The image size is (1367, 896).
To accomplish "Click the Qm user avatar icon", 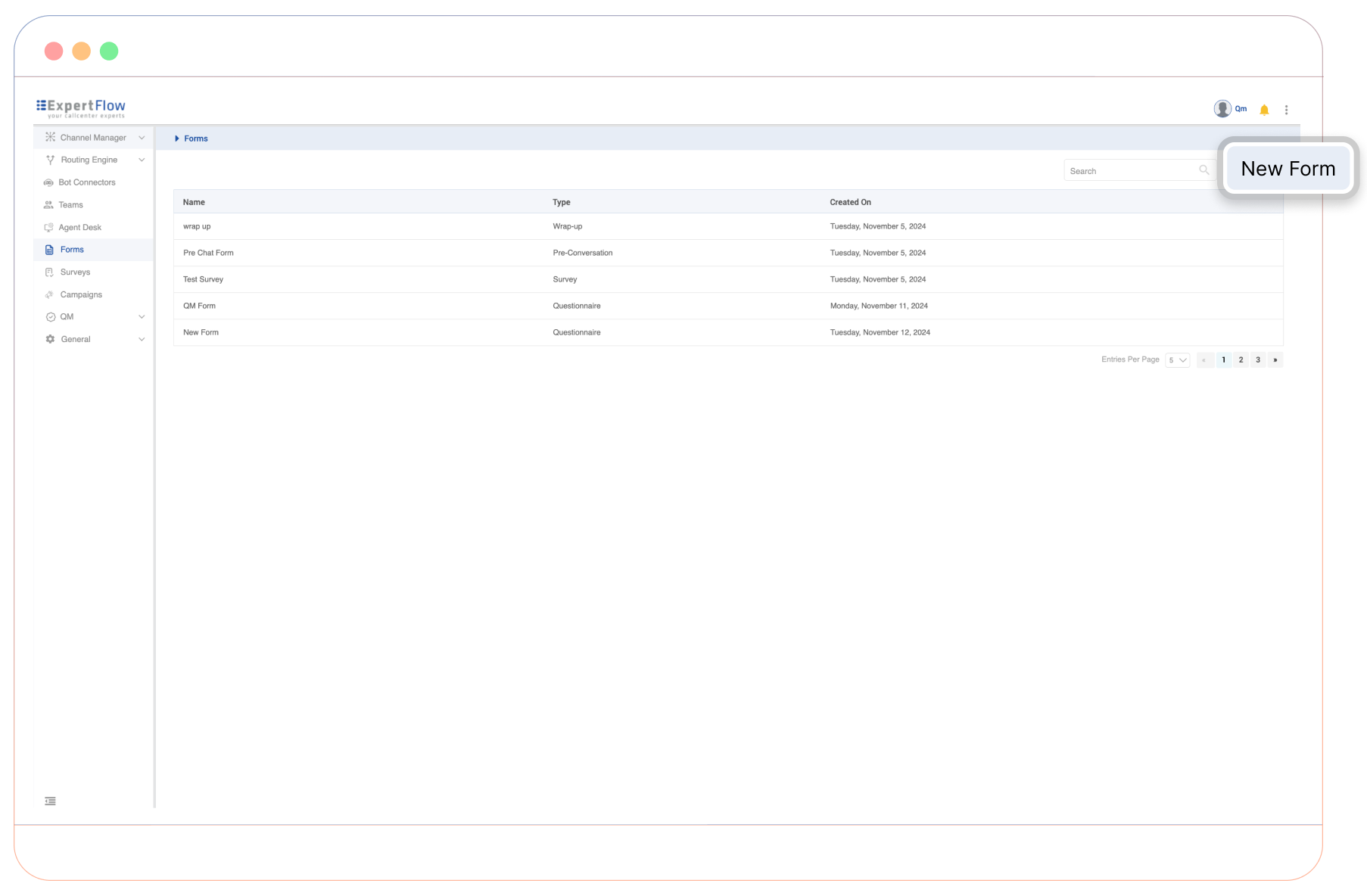I will click(x=1222, y=109).
